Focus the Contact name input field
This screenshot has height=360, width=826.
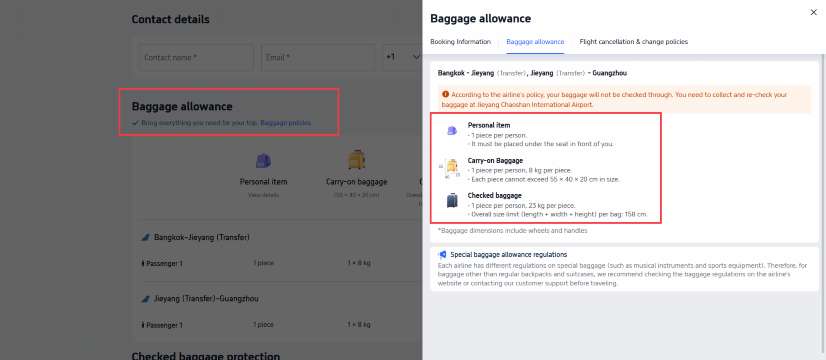196,57
